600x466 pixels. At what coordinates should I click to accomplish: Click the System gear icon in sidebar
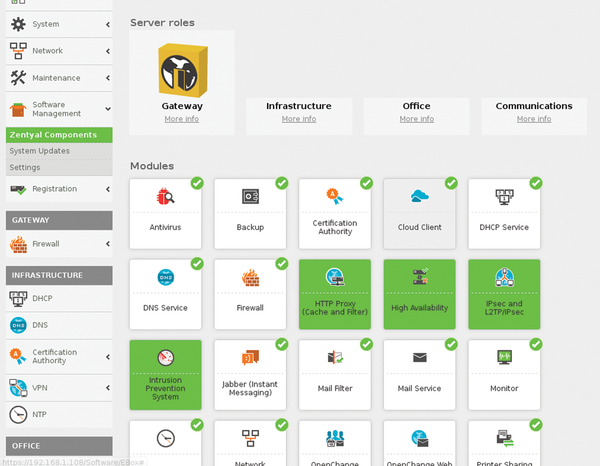coord(18,24)
